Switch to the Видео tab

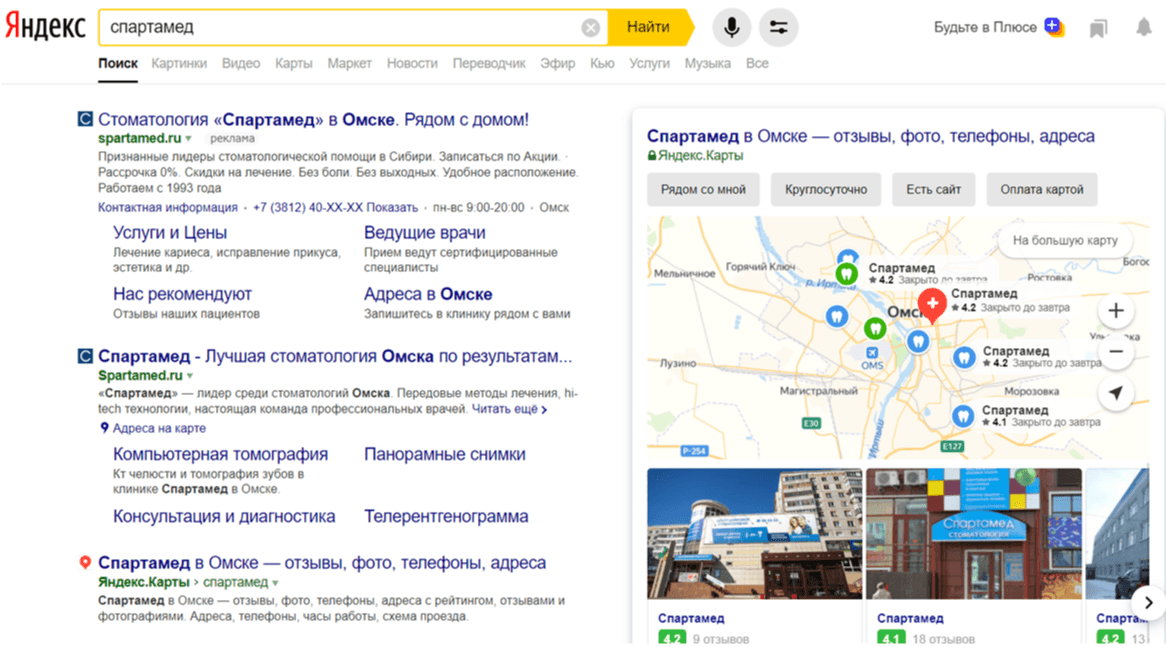(x=241, y=64)
